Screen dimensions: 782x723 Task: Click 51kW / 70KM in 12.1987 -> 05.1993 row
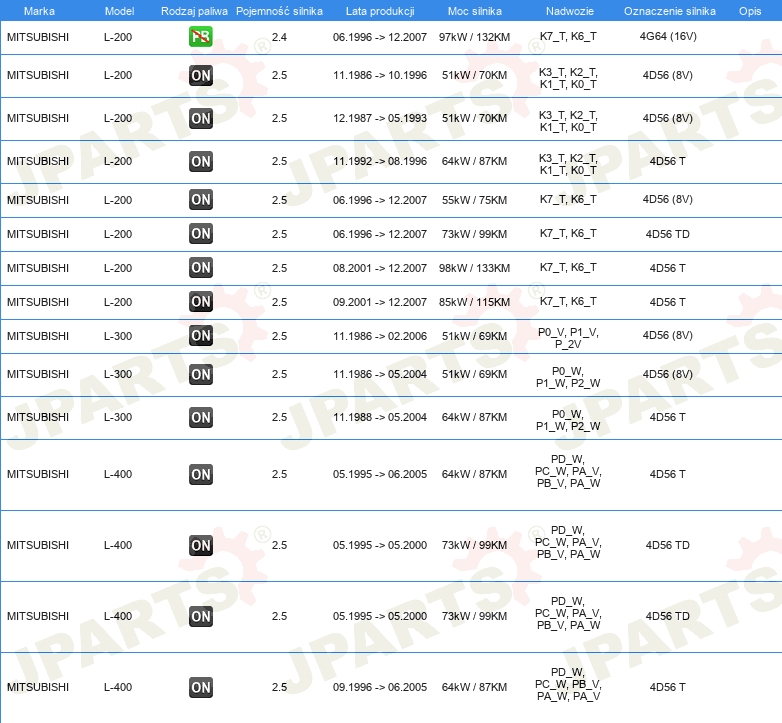click(x=474, y=118)
